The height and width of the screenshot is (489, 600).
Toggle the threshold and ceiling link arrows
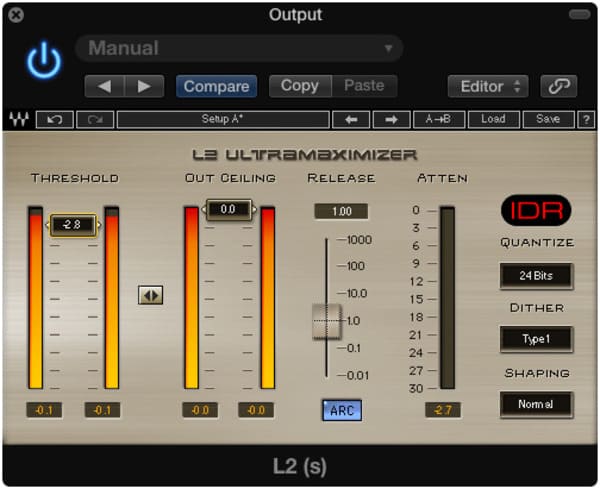(150, 295)
